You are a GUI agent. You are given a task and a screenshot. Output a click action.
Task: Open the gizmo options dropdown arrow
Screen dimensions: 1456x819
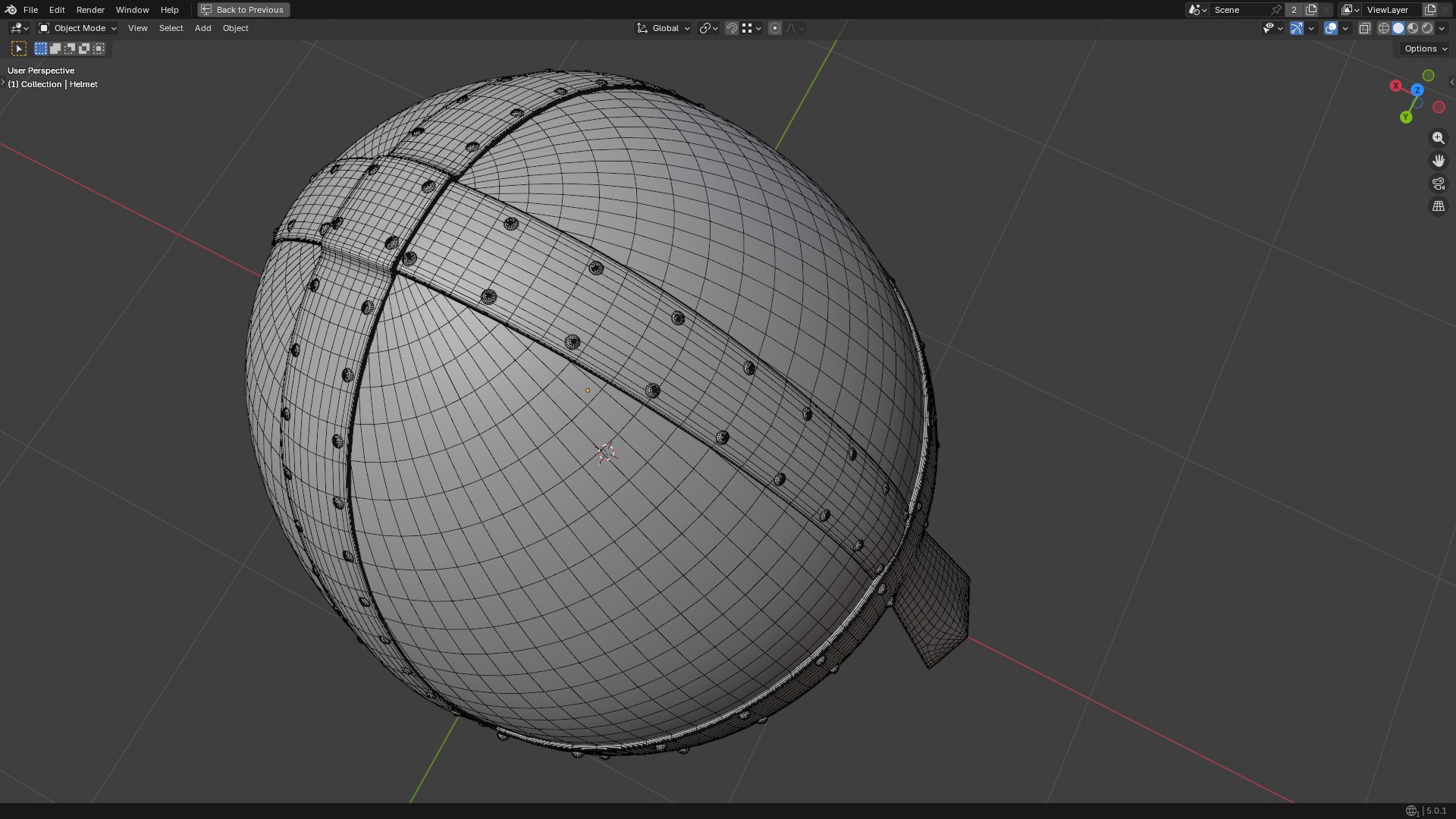click(x=1311, y=28)
